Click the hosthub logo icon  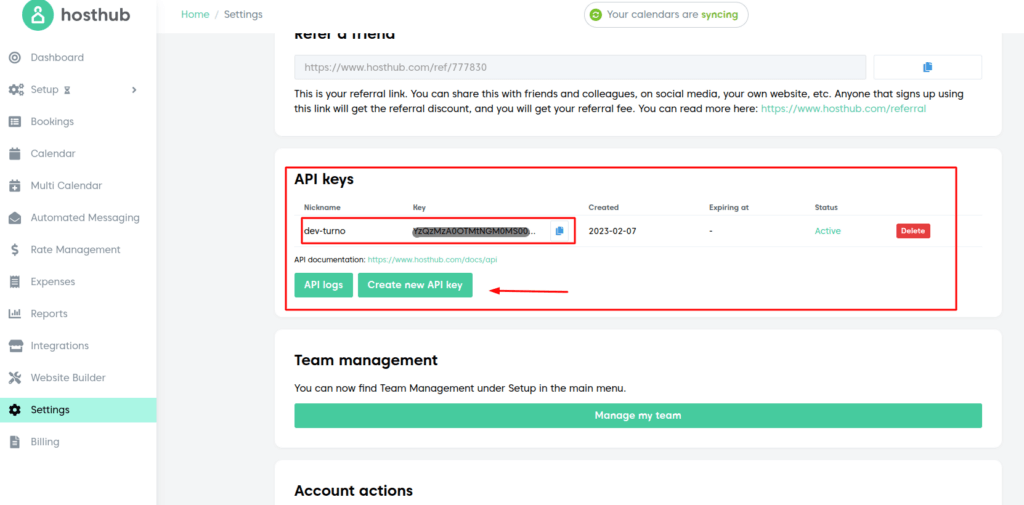pyautogui.click(x=38, y=15)
